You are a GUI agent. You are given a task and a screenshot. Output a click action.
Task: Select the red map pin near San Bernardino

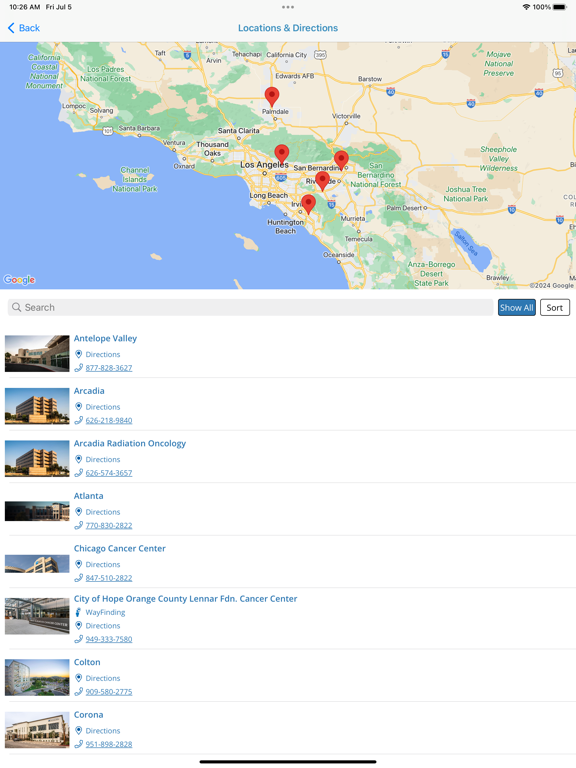coord(341,160)
